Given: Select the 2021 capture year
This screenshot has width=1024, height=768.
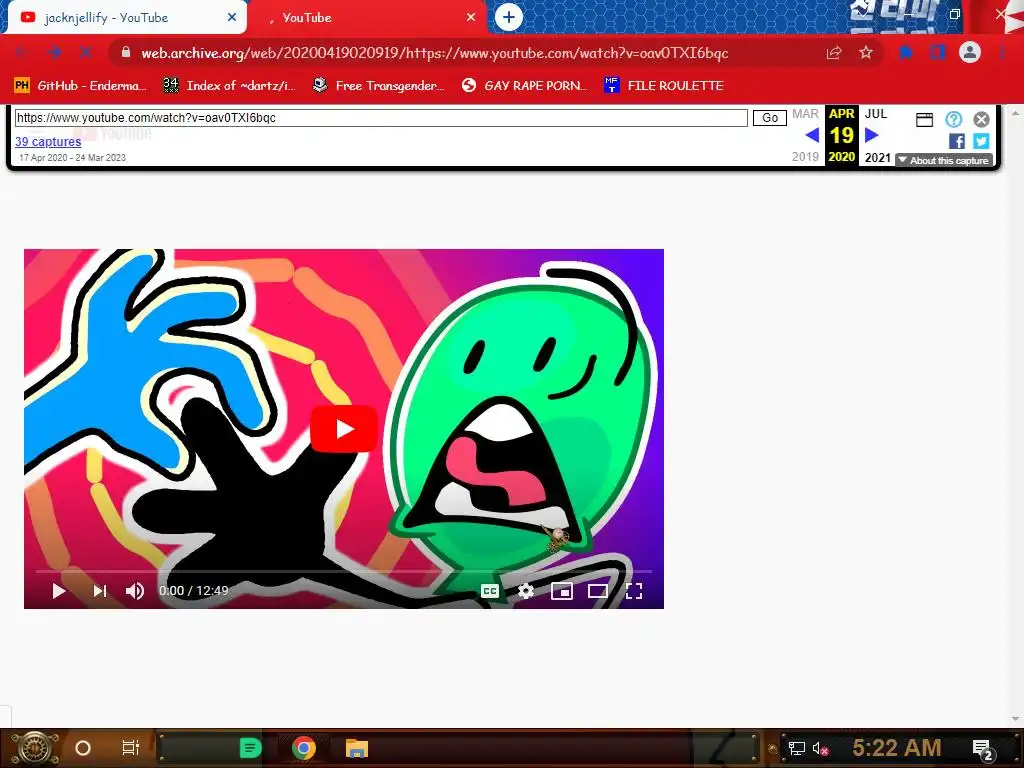Looking at the screenshot, I should click(x=877, y=157).
